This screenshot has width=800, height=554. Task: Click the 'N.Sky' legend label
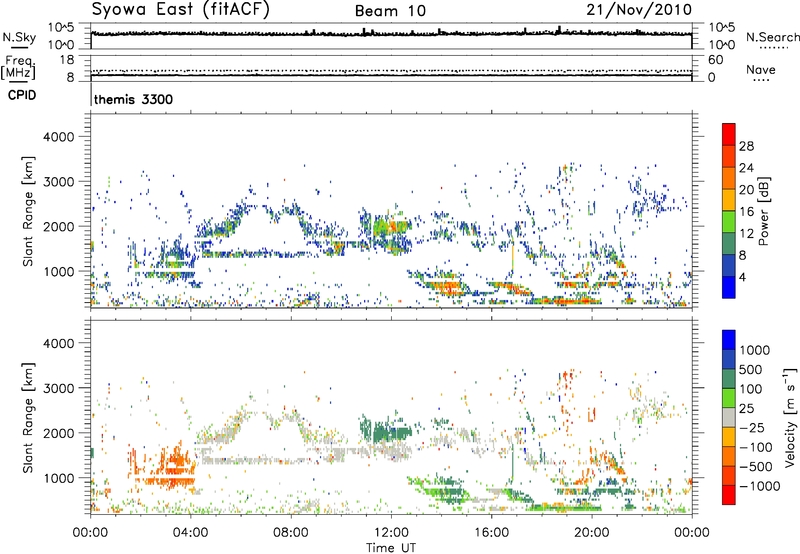19,37
